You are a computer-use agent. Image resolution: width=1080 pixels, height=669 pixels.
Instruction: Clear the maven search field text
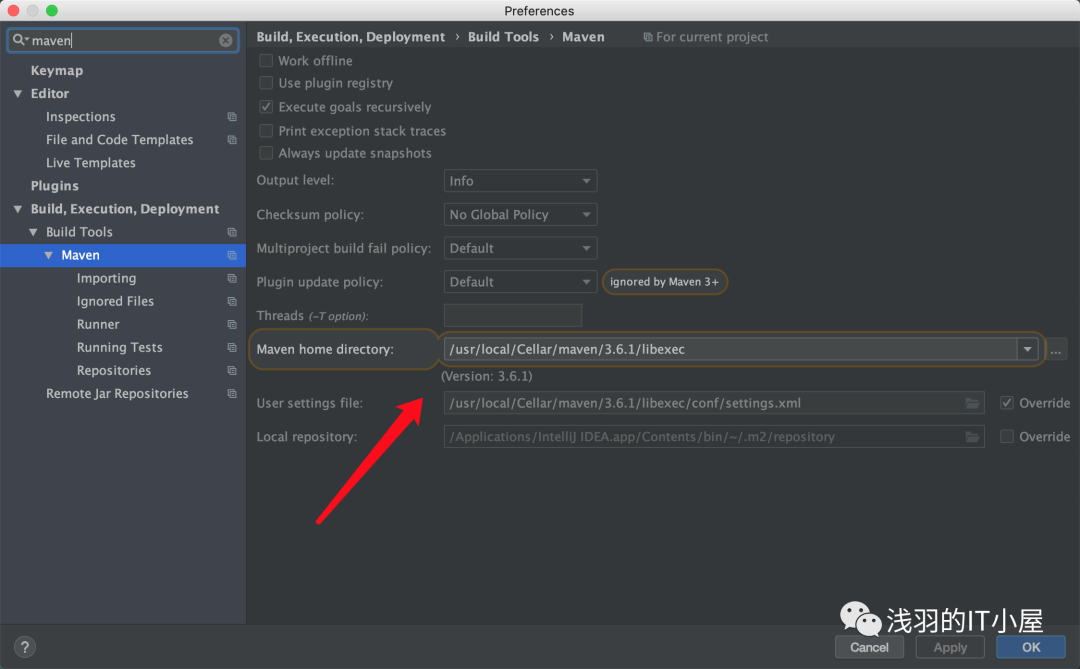click(x=226, y=41)
